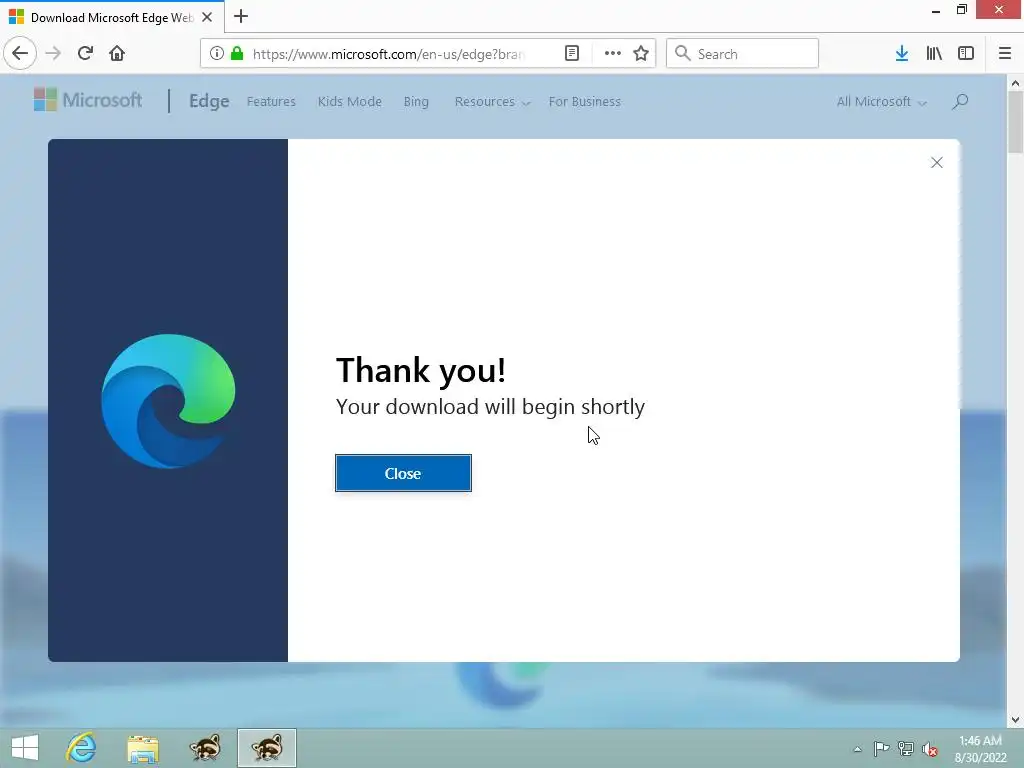This screenshot has height=768, width=1024.
Task: Go back with the browser back arrow
Action: [x=20, y=53]
